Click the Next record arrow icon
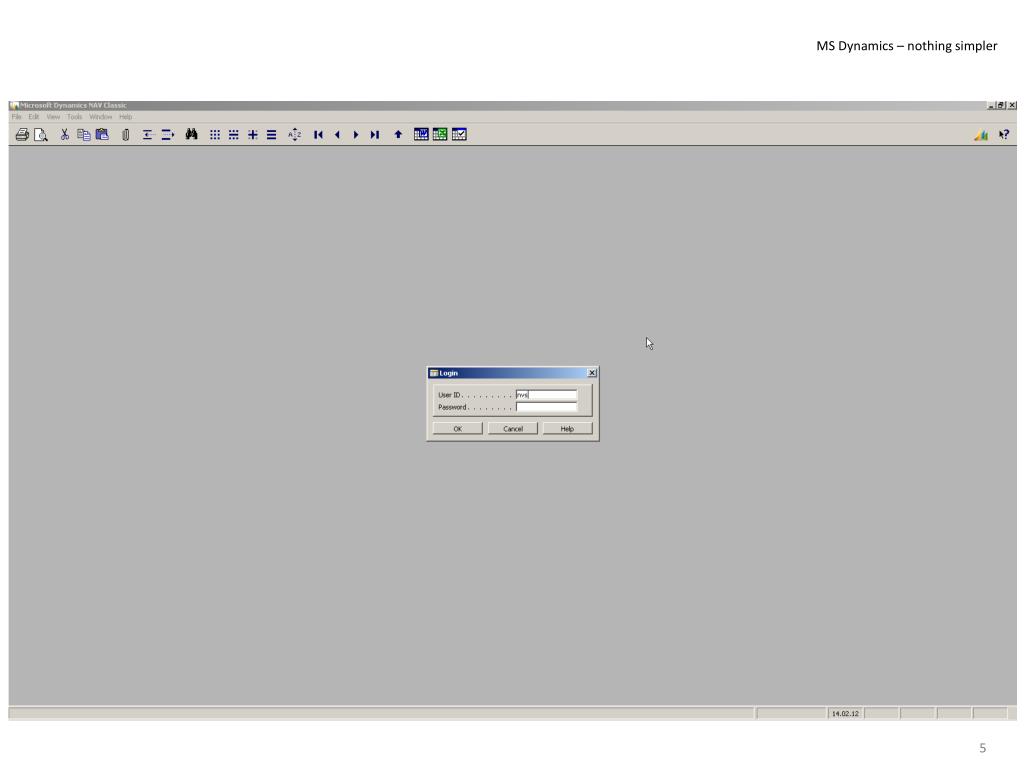Screen dimensions: 1024x768 [356, 134]
